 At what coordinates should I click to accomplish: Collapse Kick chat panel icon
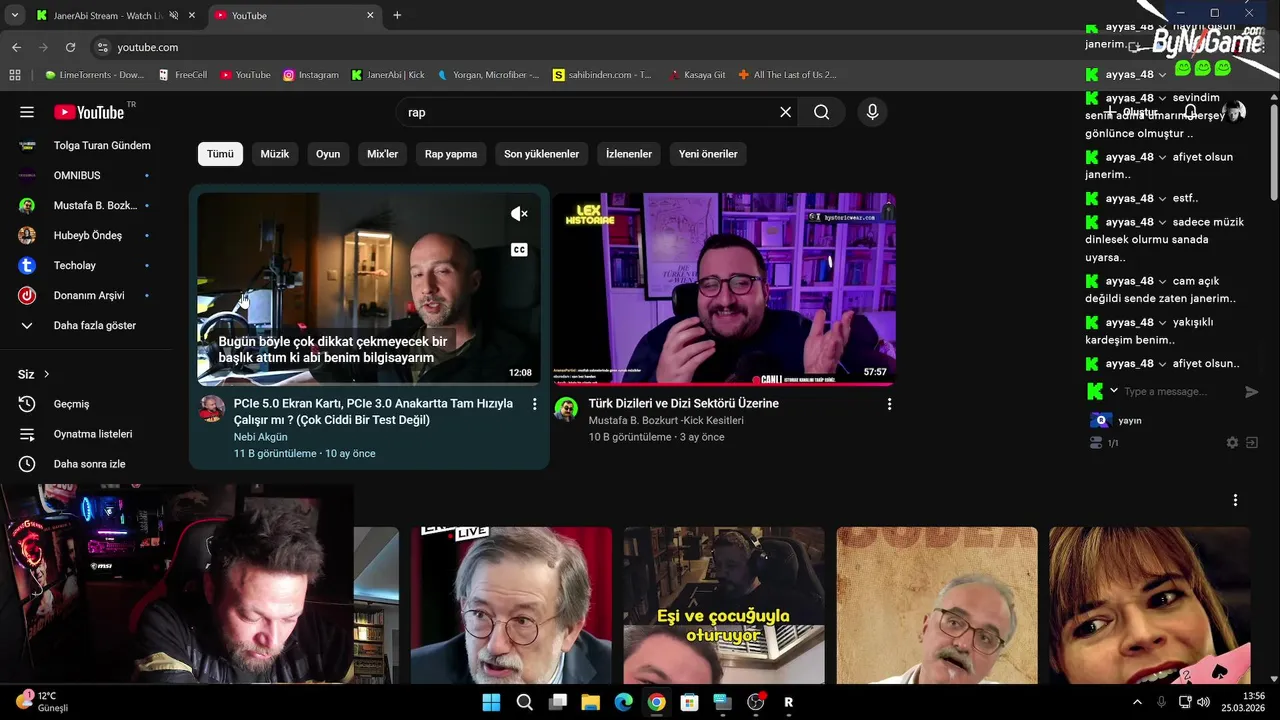point(1251,443)
